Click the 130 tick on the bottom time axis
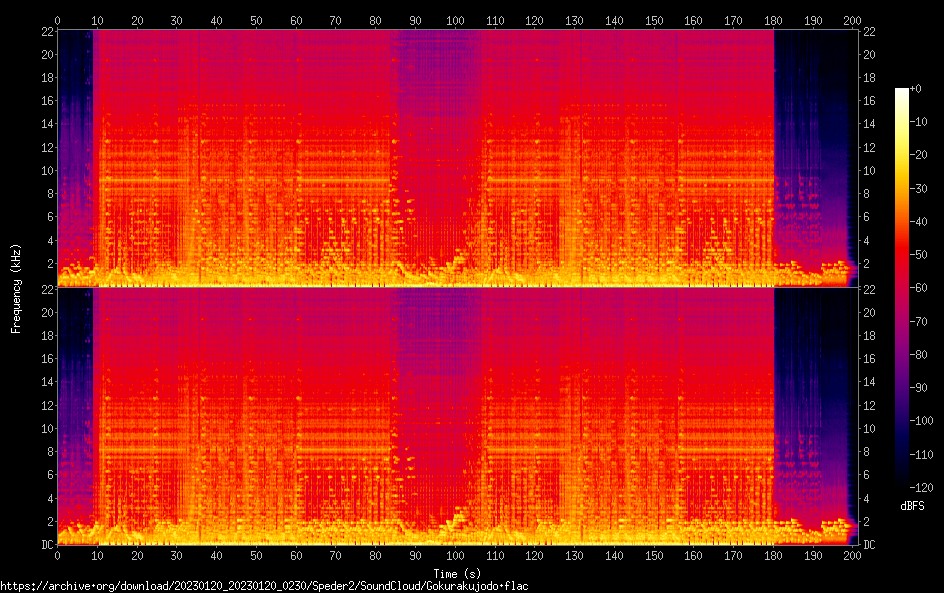Viewport: 944px width, 593px height. [575, 554]
